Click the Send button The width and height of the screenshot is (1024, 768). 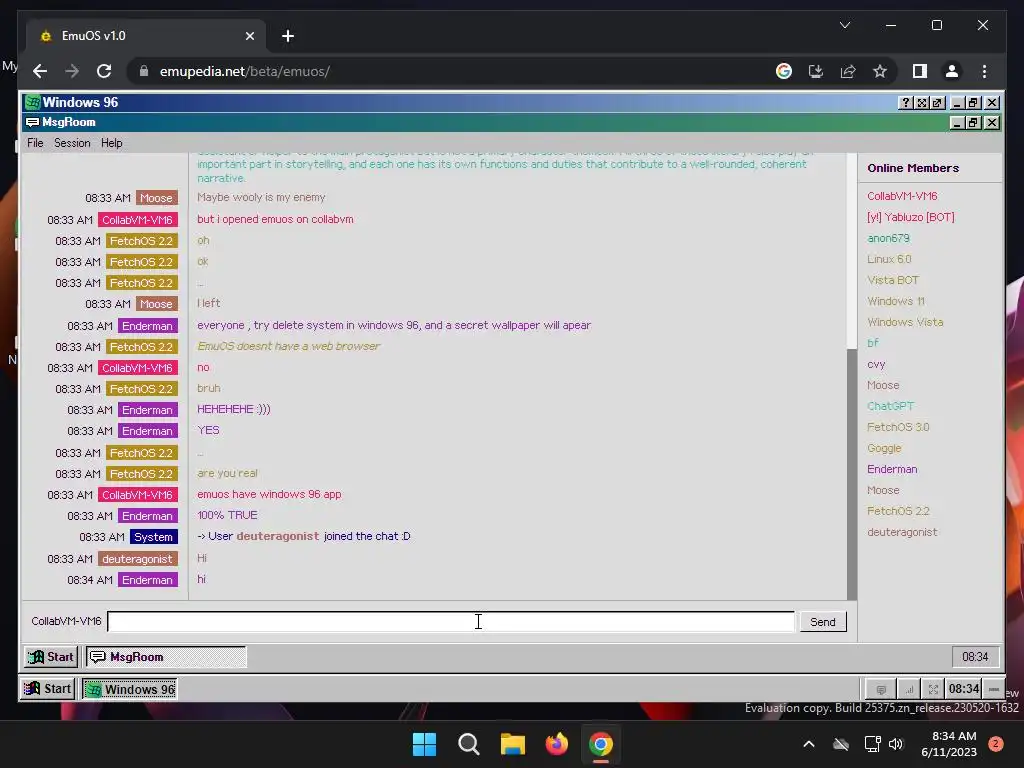[823, 622]
